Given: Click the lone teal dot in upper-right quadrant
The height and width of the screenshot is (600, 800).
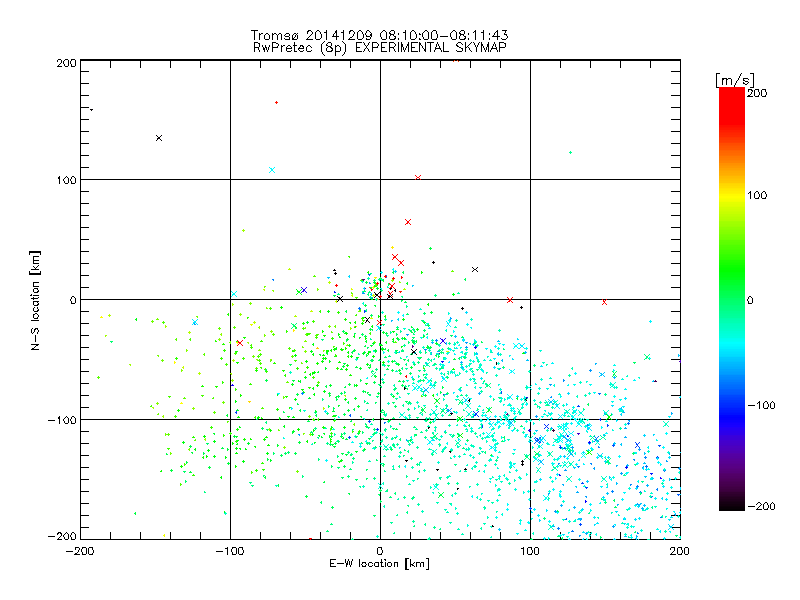Looking at the screenshot, I should coord(570,153).
